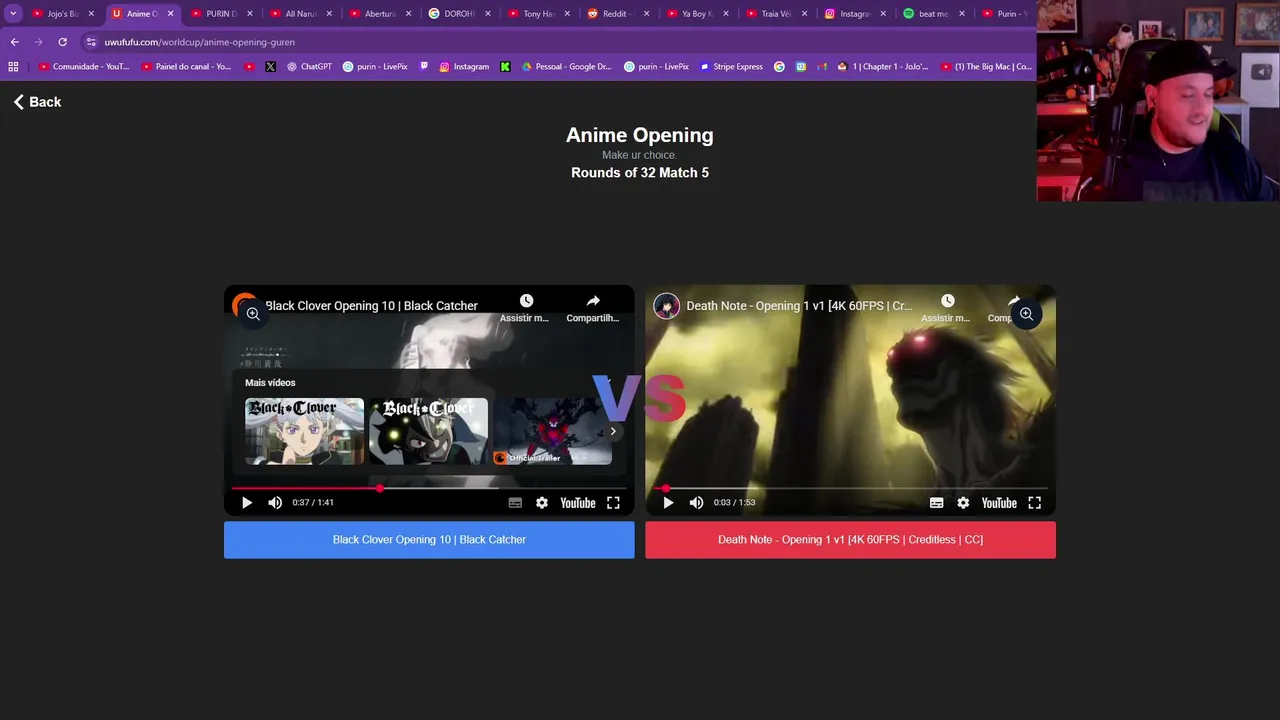Close the Anime Opening tab
1280x720 pixels.
click(x=170, y=14)
